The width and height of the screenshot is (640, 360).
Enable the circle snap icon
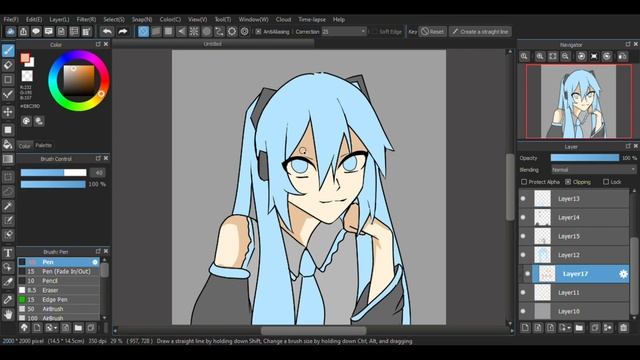pos(207,31)
